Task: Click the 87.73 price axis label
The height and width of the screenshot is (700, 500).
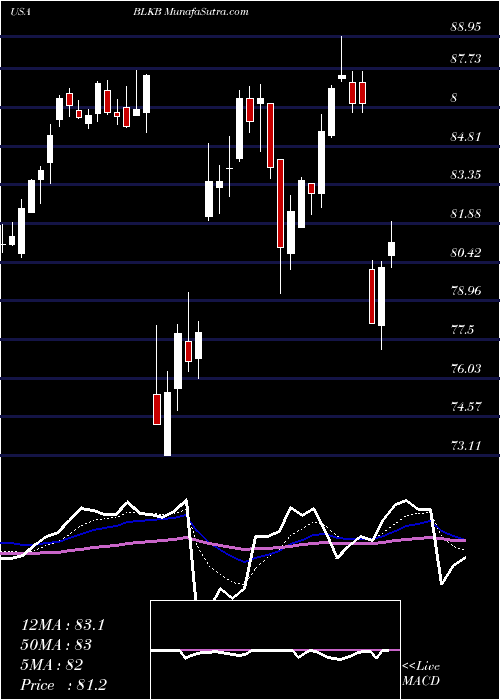Action: click(x=466, y=58)
